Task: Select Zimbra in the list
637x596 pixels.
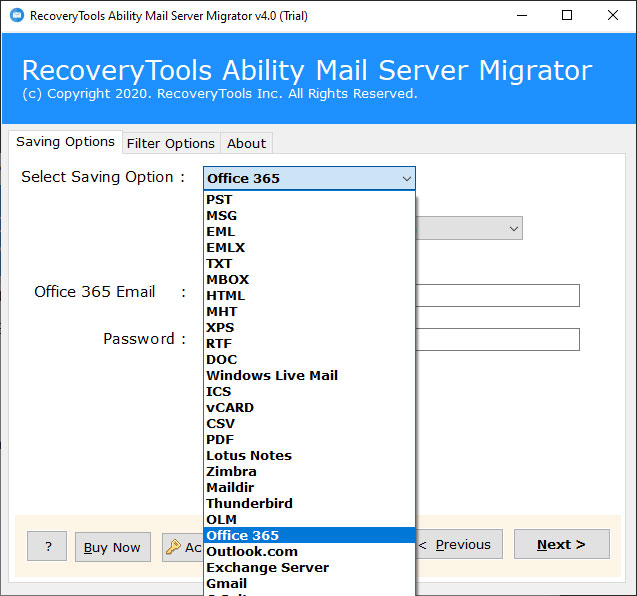Action: pyautogui.click(x=309, y=471)
